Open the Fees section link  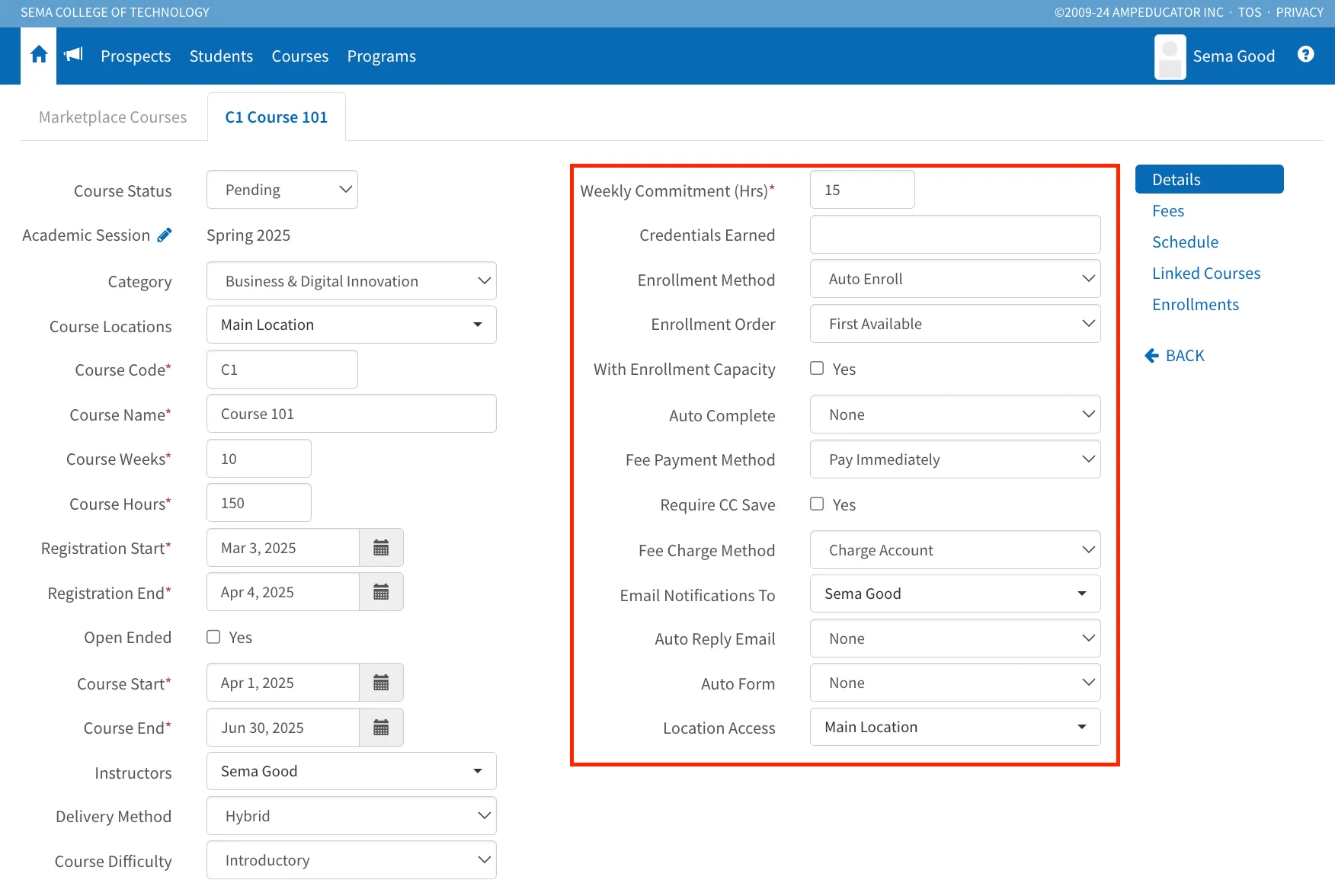coord(1168,211)
